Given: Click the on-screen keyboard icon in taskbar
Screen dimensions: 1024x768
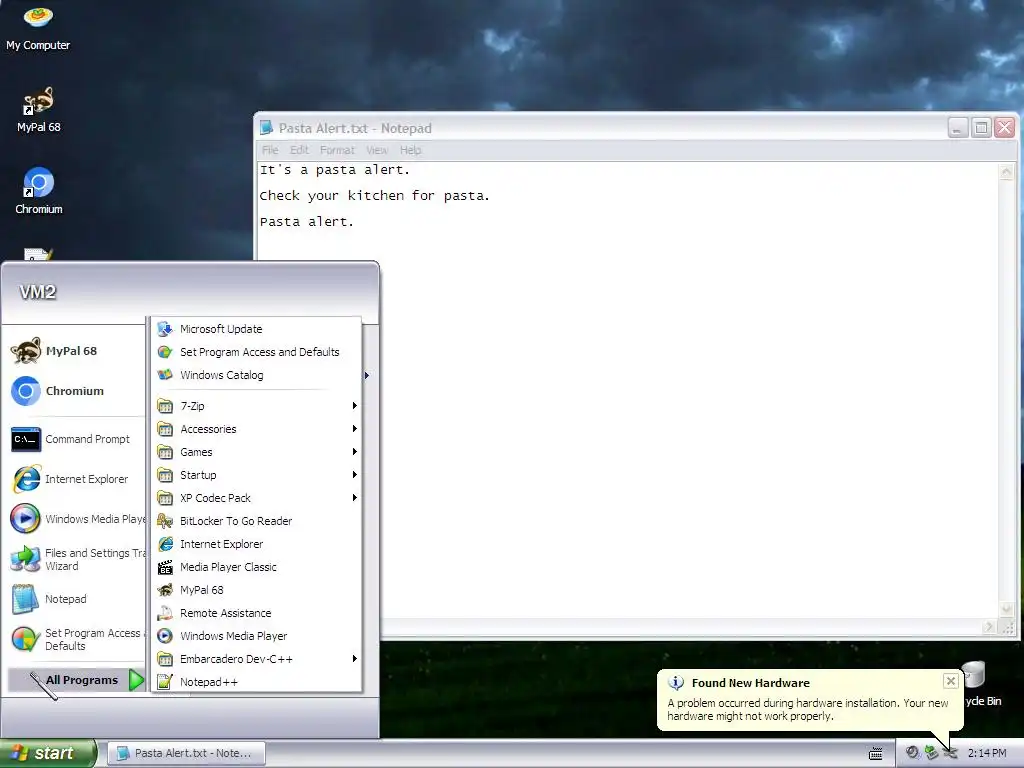Looking at the screenshot, I should point(875,754).
